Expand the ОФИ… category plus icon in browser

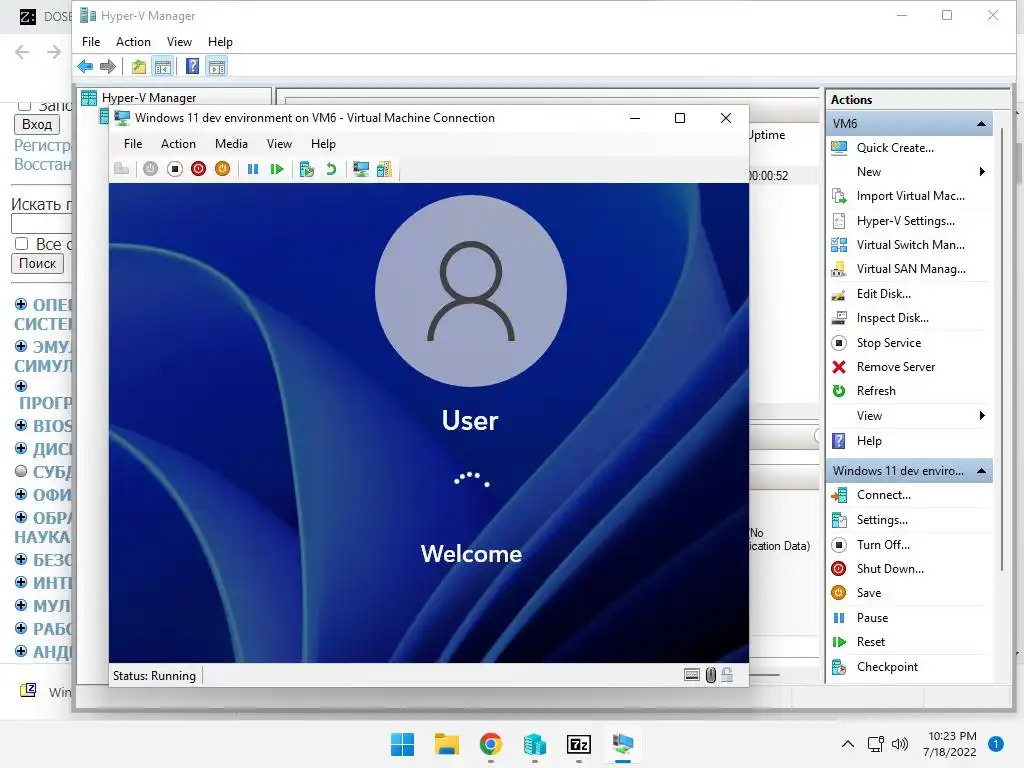pyautogui.click(x=21, y=494)
